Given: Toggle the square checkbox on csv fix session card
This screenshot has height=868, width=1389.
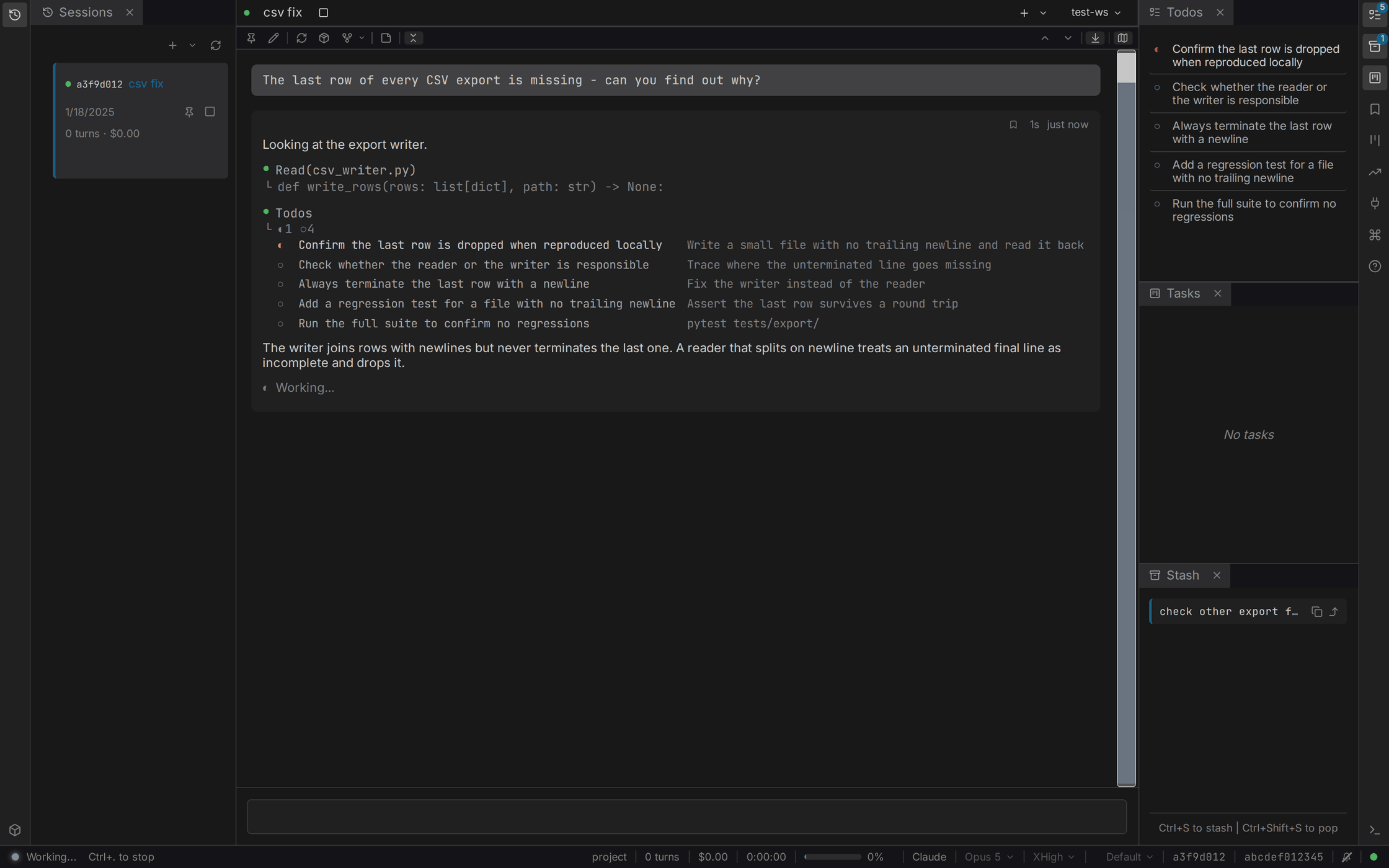Looking at the screenshot, I should pos(210,112).
